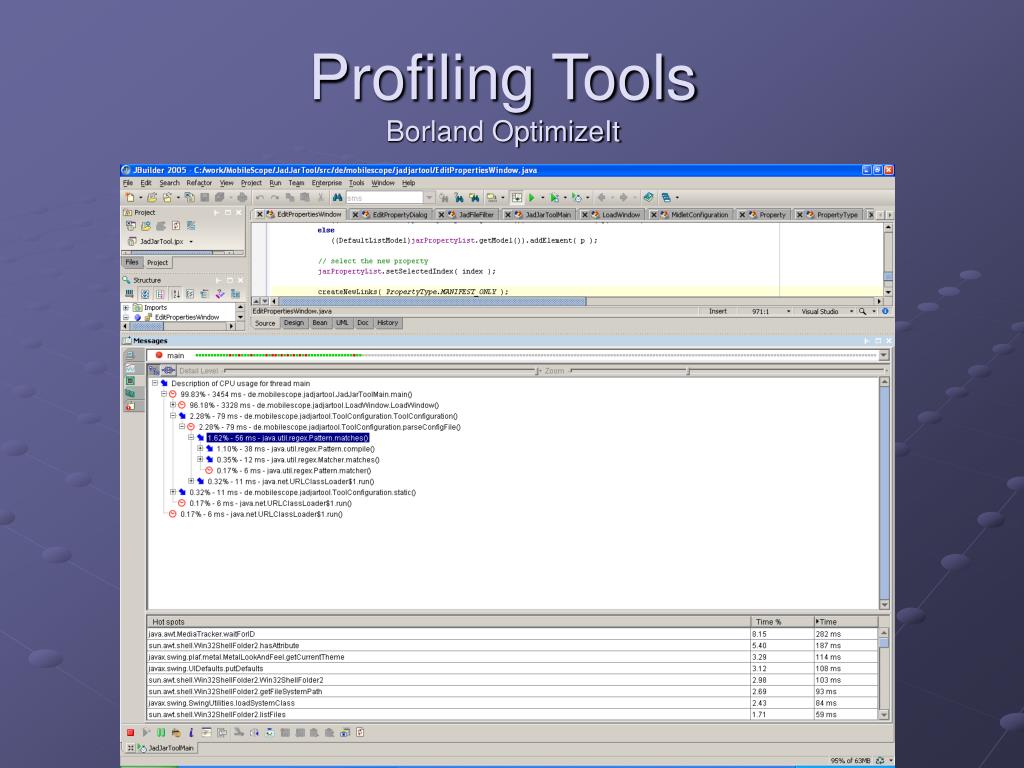1024x768 pixels.
Task: Click the snapshot camera icon in profiler toolbar
Action: pos(345,733)
